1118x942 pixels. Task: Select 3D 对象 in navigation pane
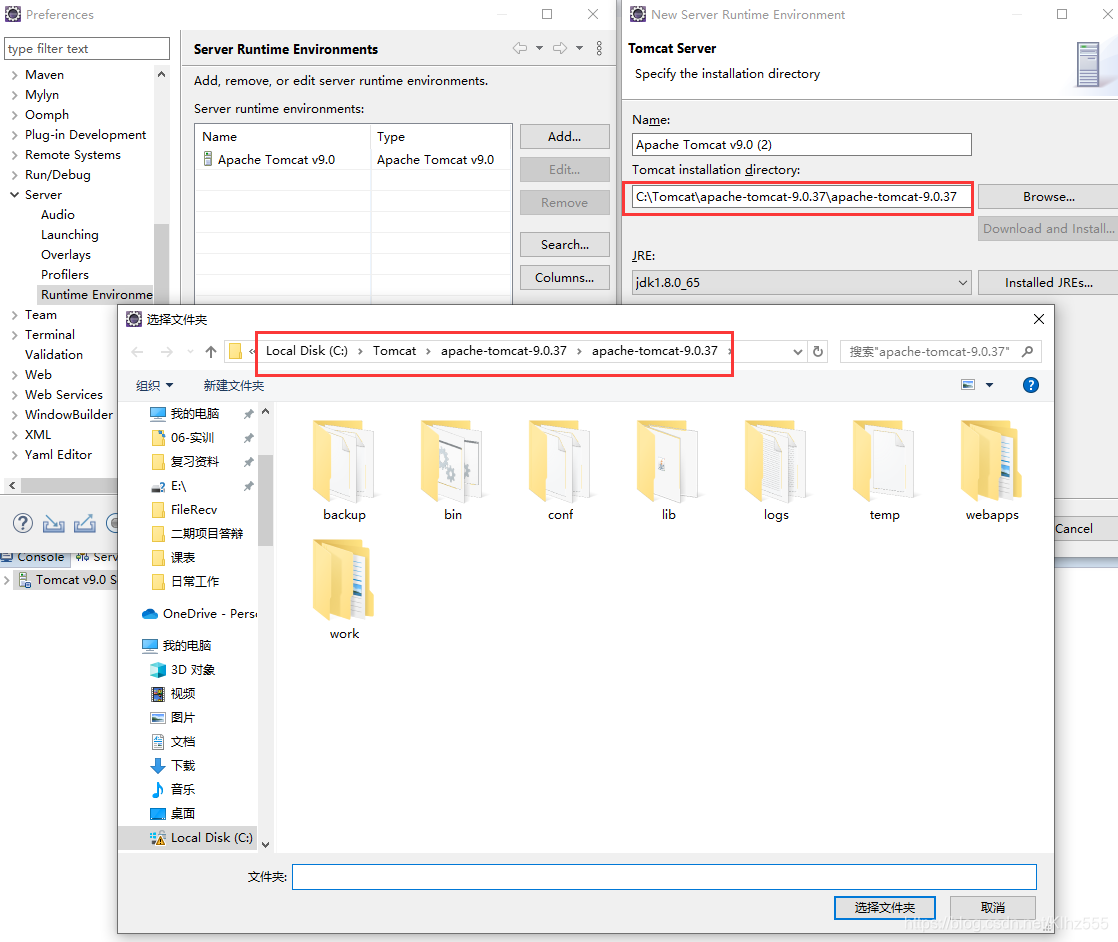point(183,670)
